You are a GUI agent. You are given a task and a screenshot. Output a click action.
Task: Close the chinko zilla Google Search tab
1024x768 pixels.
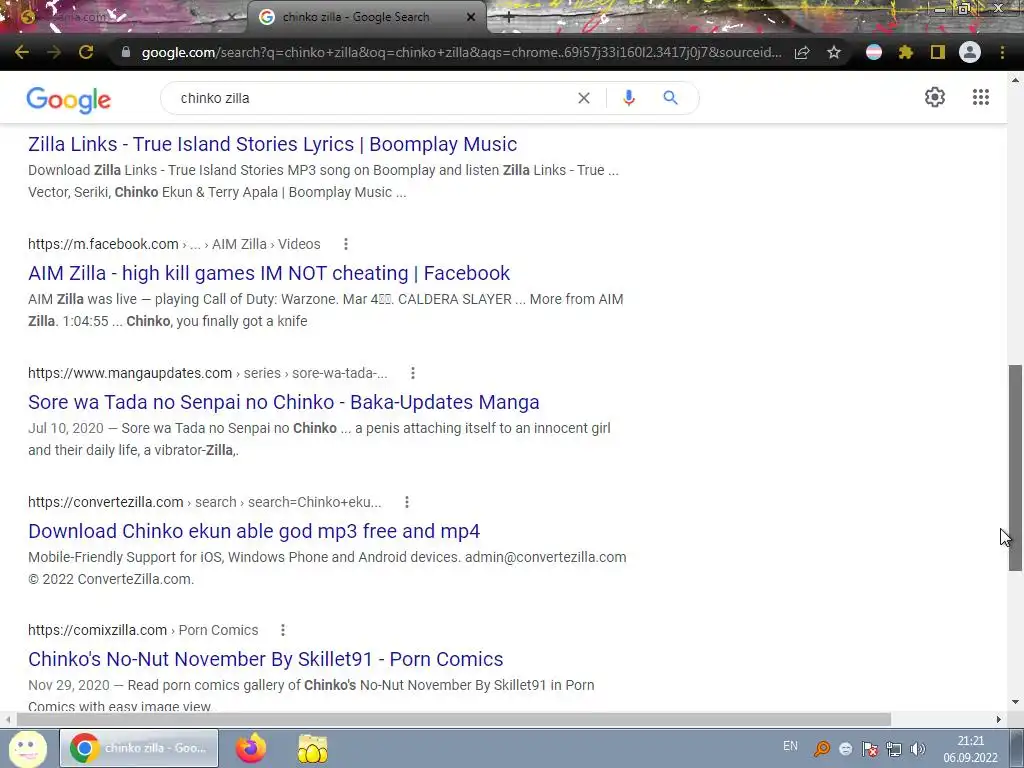[471, 18]
